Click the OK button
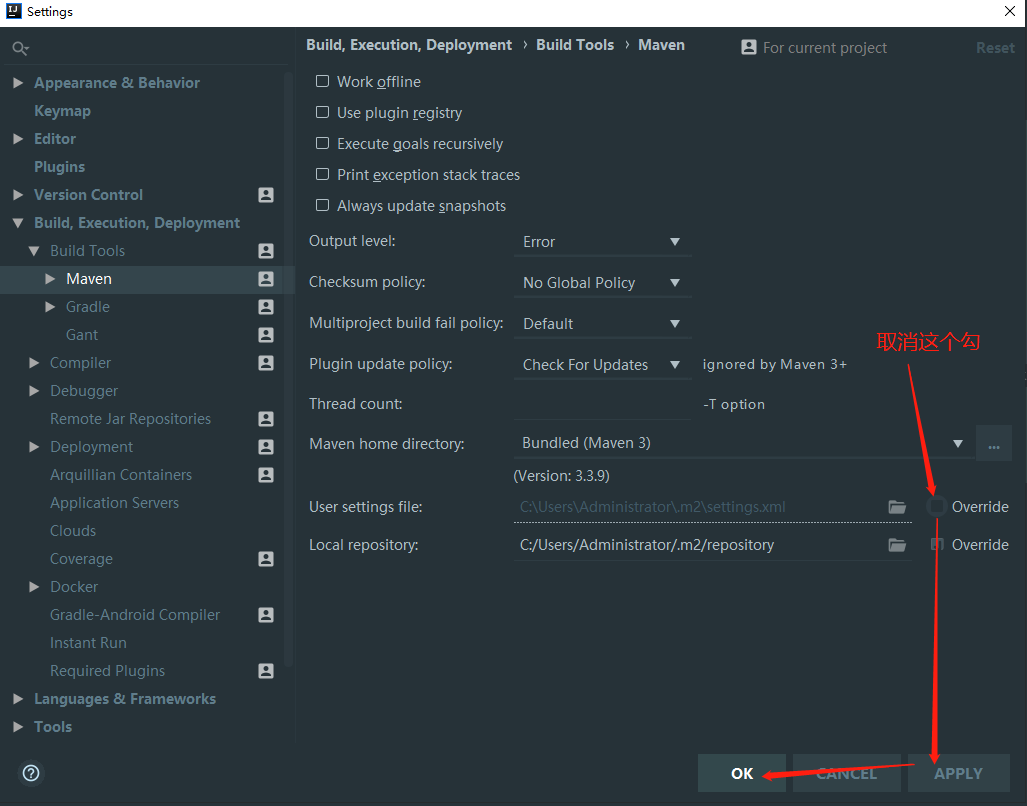 coord(741,772)
